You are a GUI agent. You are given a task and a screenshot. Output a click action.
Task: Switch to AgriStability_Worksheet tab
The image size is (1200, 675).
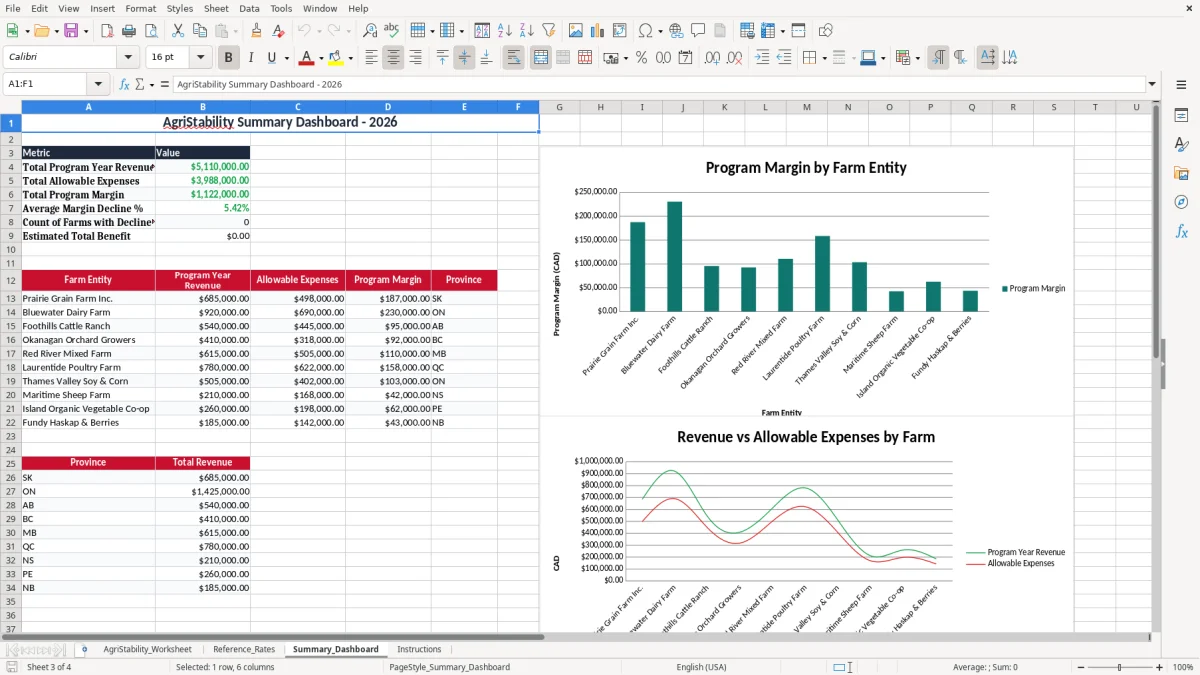147,649
